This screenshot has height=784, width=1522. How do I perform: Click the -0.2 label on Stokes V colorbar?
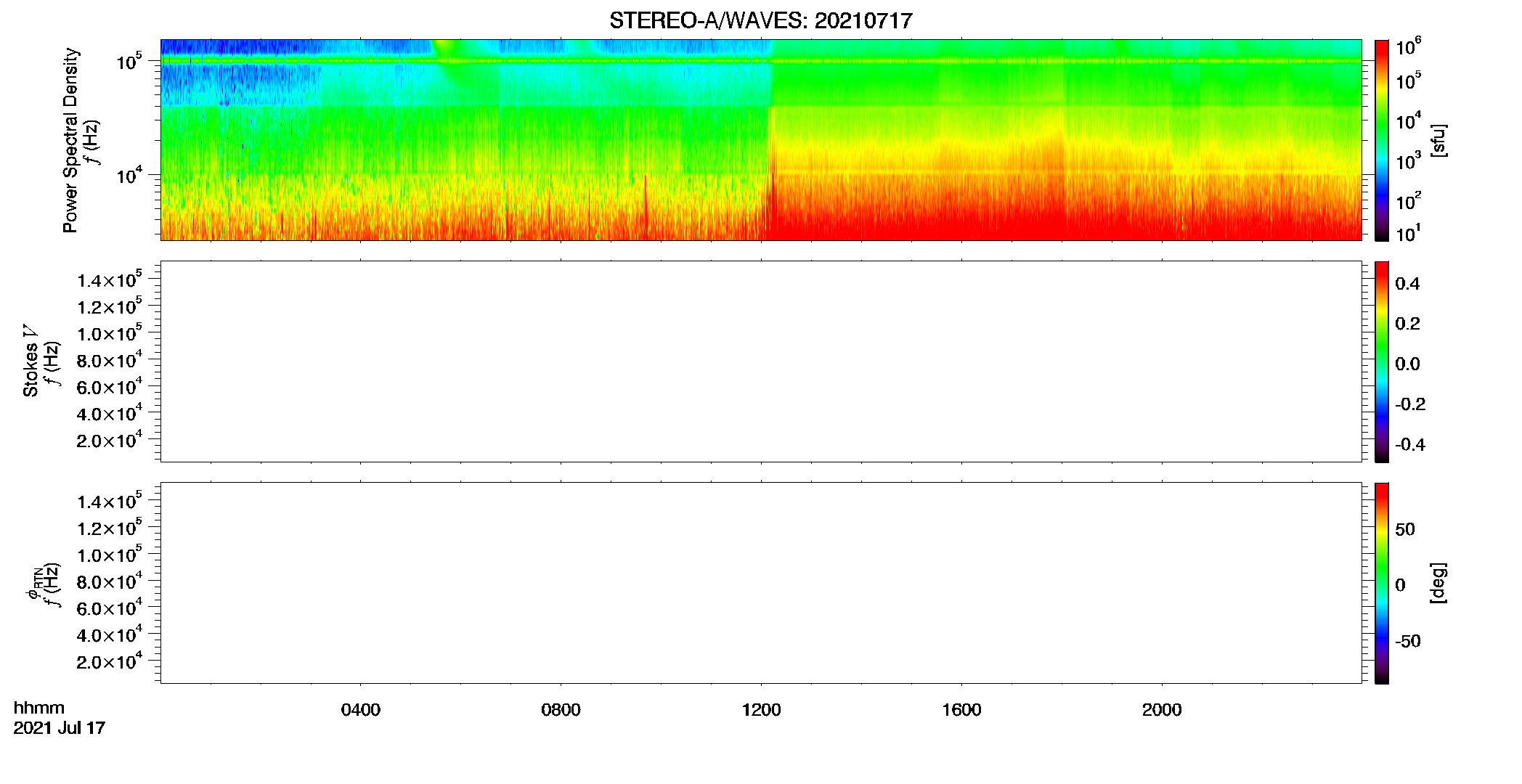(x=1410, y=404)
